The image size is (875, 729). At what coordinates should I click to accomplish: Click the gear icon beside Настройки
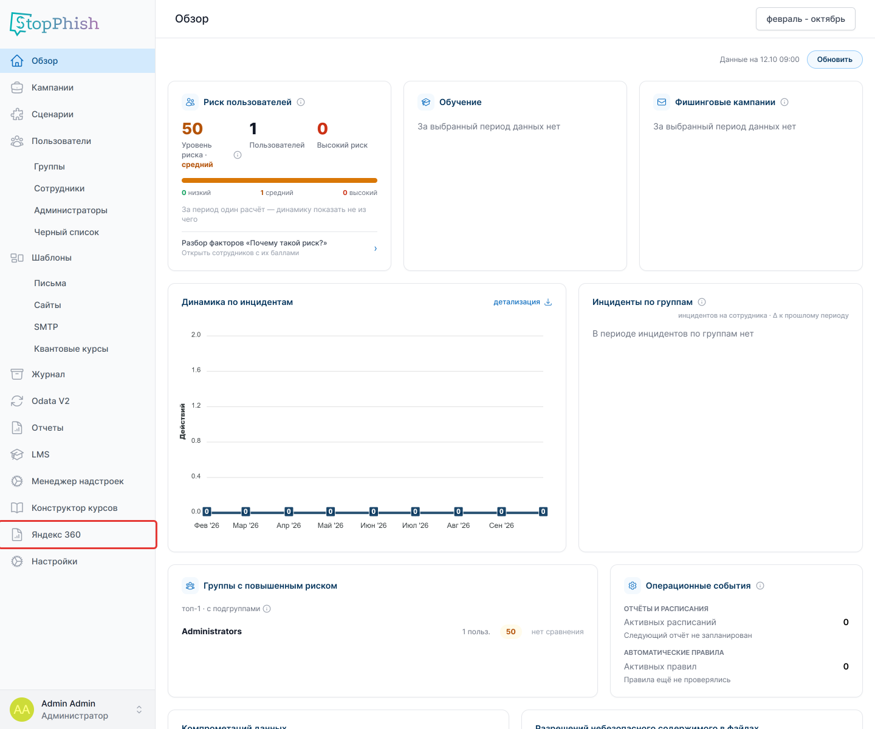point(17,562)
